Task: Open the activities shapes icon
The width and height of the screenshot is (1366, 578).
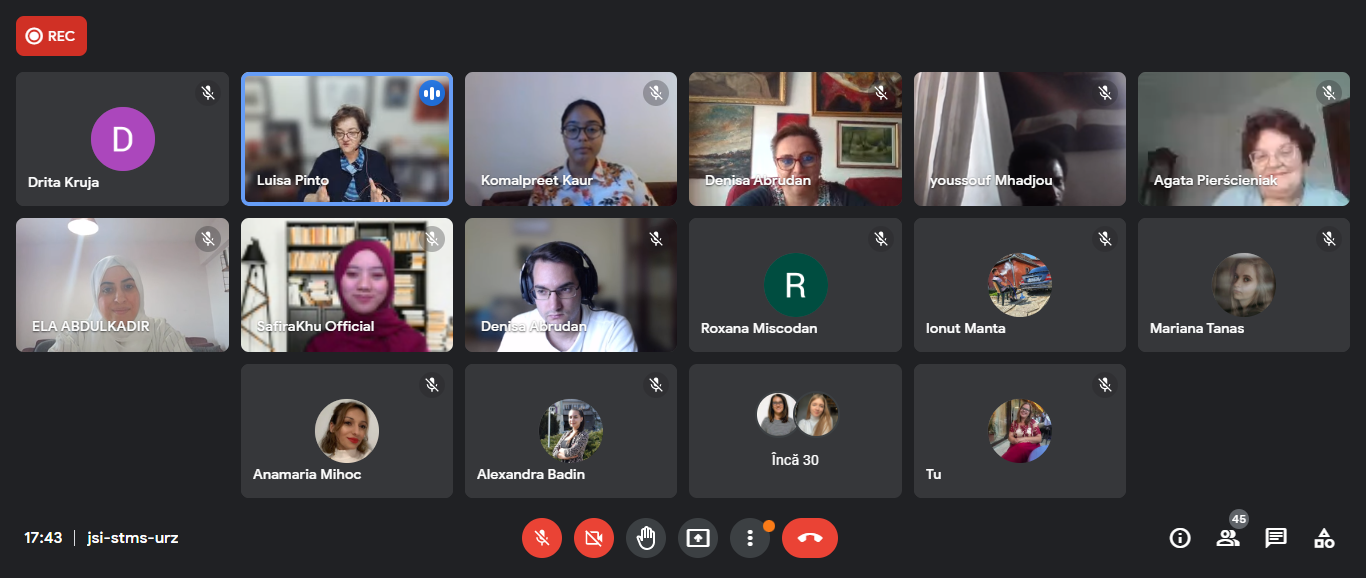Action: [1324, 538]
